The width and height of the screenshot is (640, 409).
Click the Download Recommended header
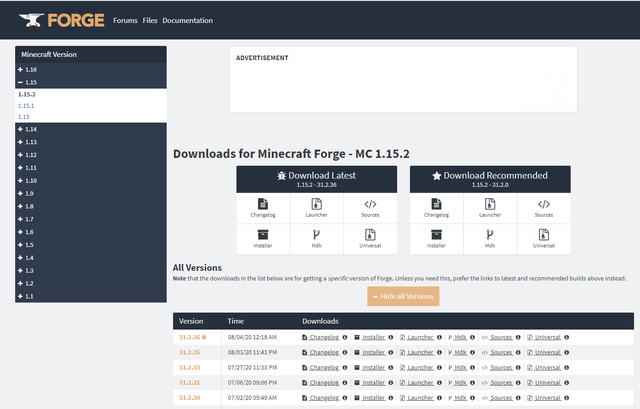point(490,179)
